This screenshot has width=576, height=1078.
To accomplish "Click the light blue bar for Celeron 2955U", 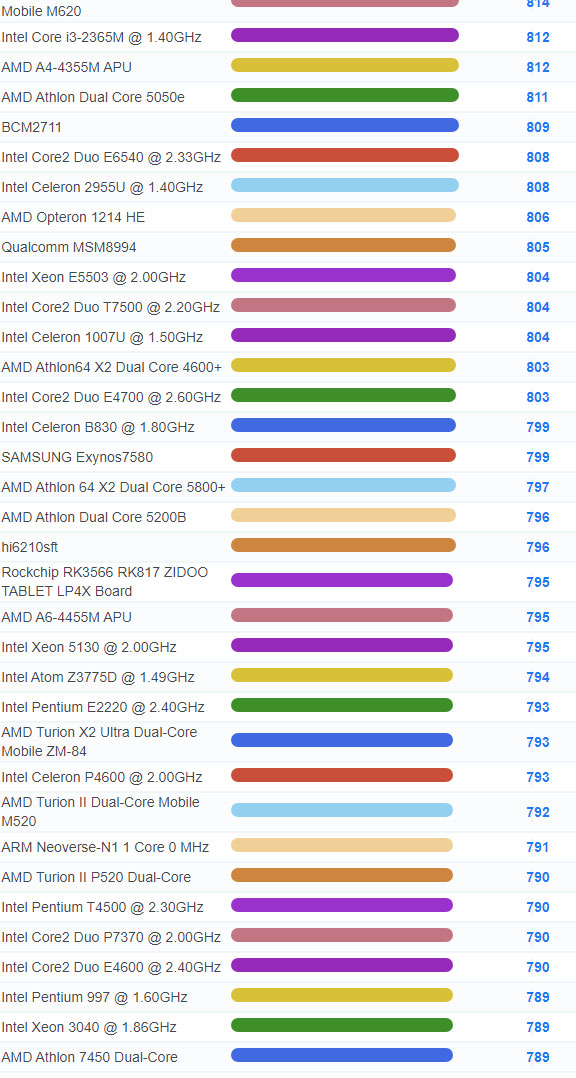I will (344, 185).
